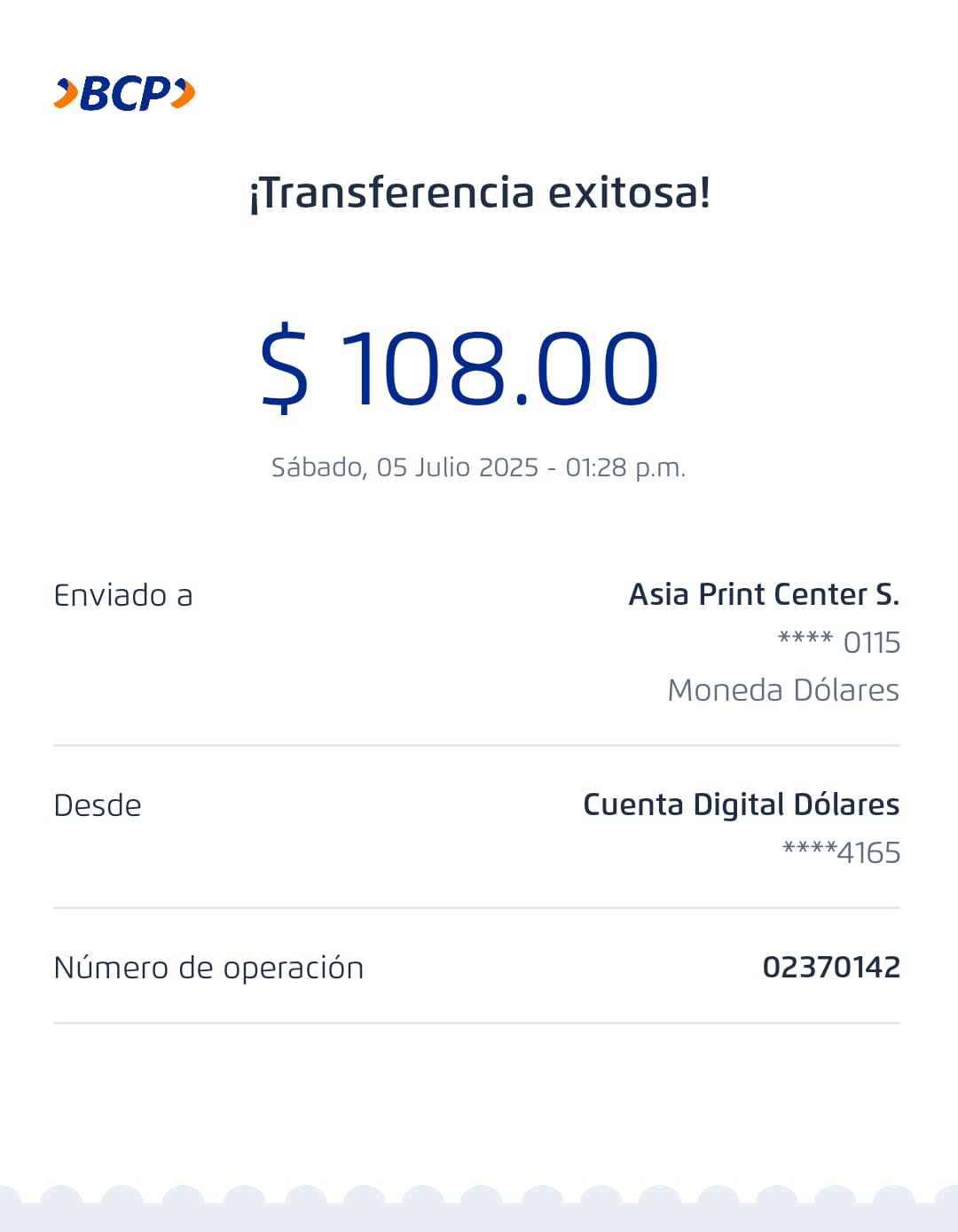Click the 01:28 p.m. time text
Screen dimensions: 958x1232
pyautogui.click(x=625, y=467)
